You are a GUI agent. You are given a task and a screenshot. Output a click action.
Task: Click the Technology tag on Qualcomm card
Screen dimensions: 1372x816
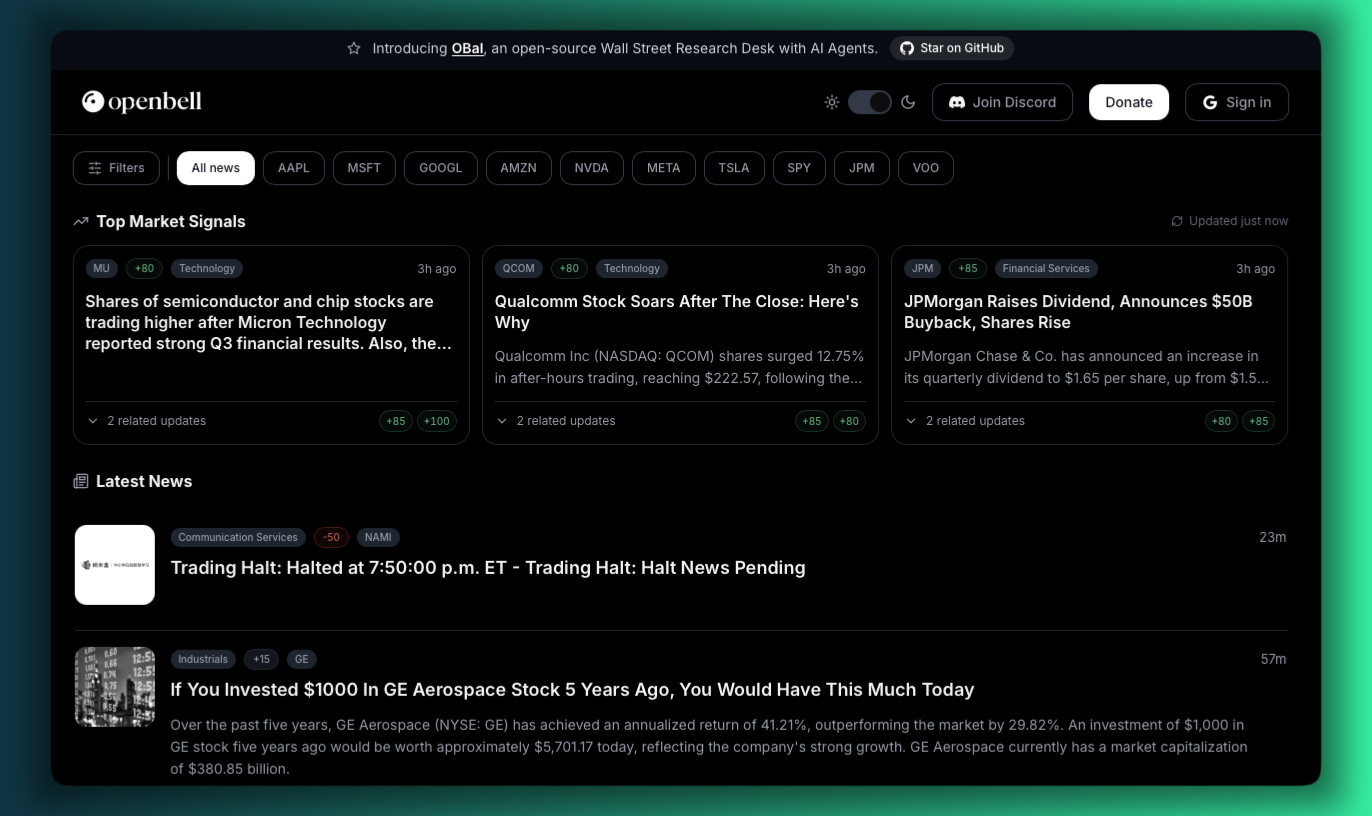(x=632, y=268)
